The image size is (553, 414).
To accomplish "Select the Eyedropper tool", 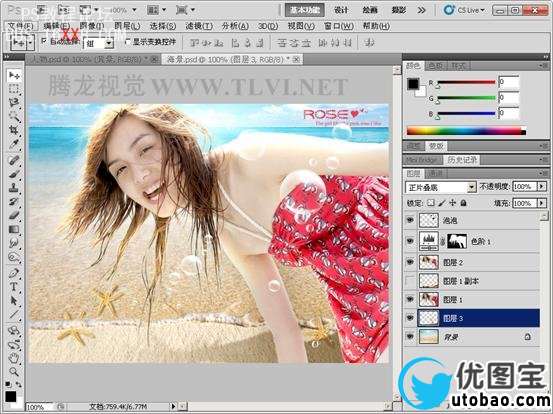I will tap(14, 144).
